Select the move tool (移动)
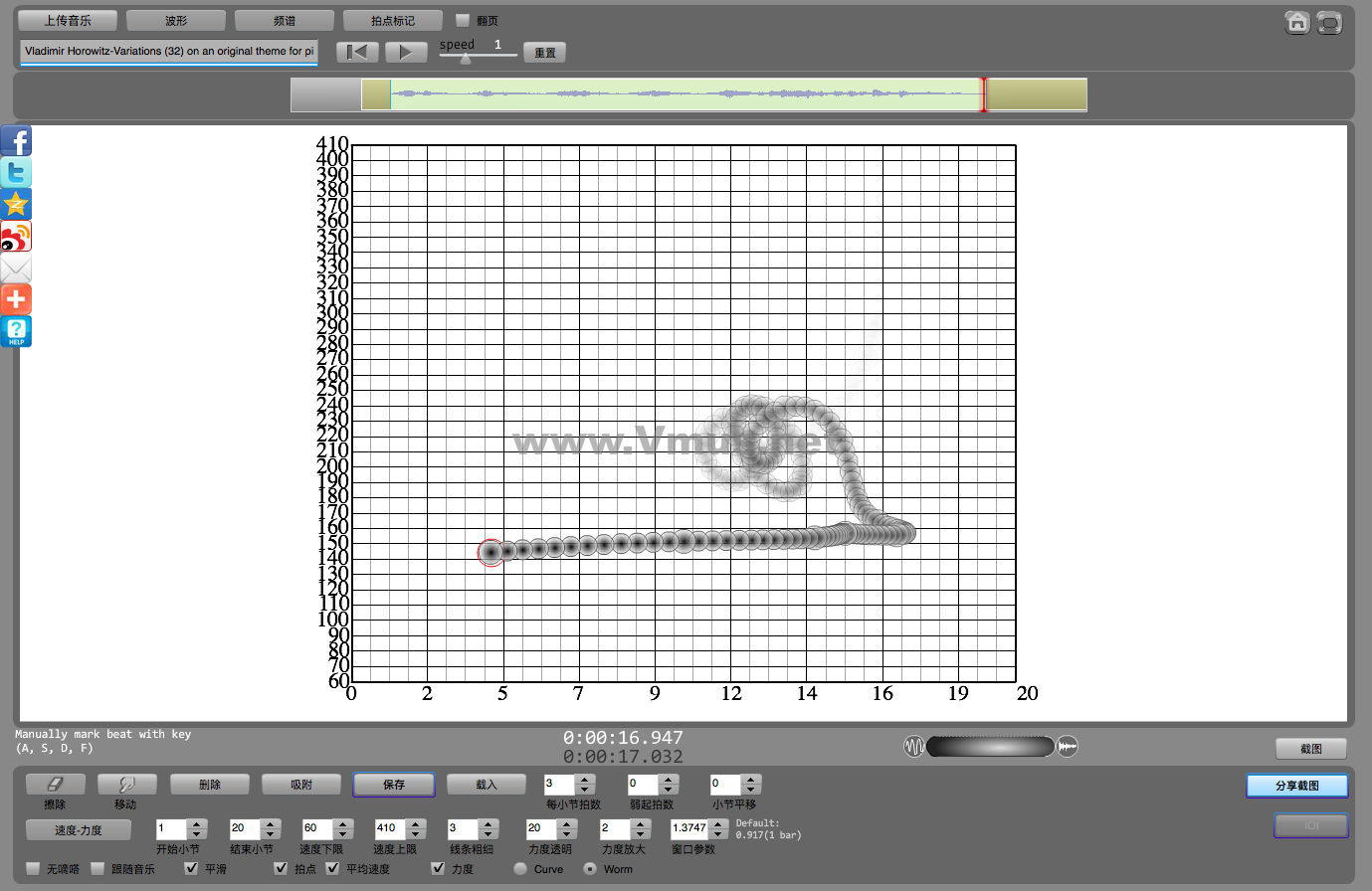This screenshot has height=891, width=1372. (x=125, y=785)
